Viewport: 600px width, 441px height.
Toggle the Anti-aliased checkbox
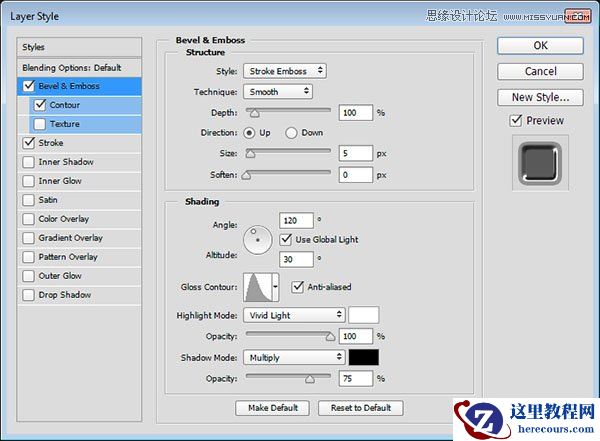tap(297, 287)
